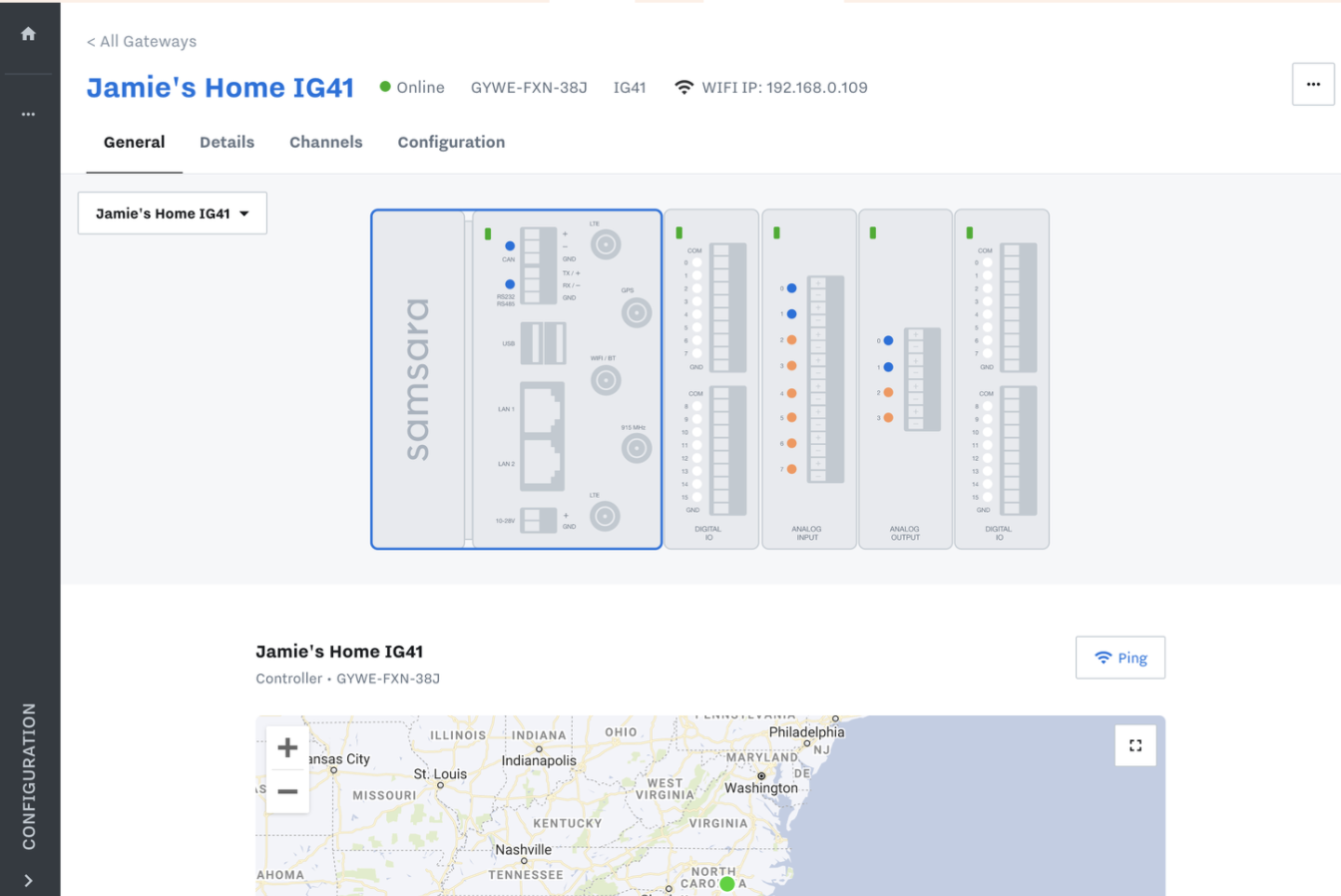Click the Indianapolis label on the map
The width and height of the screenshot is (1341, 896).
coord(539,760)
